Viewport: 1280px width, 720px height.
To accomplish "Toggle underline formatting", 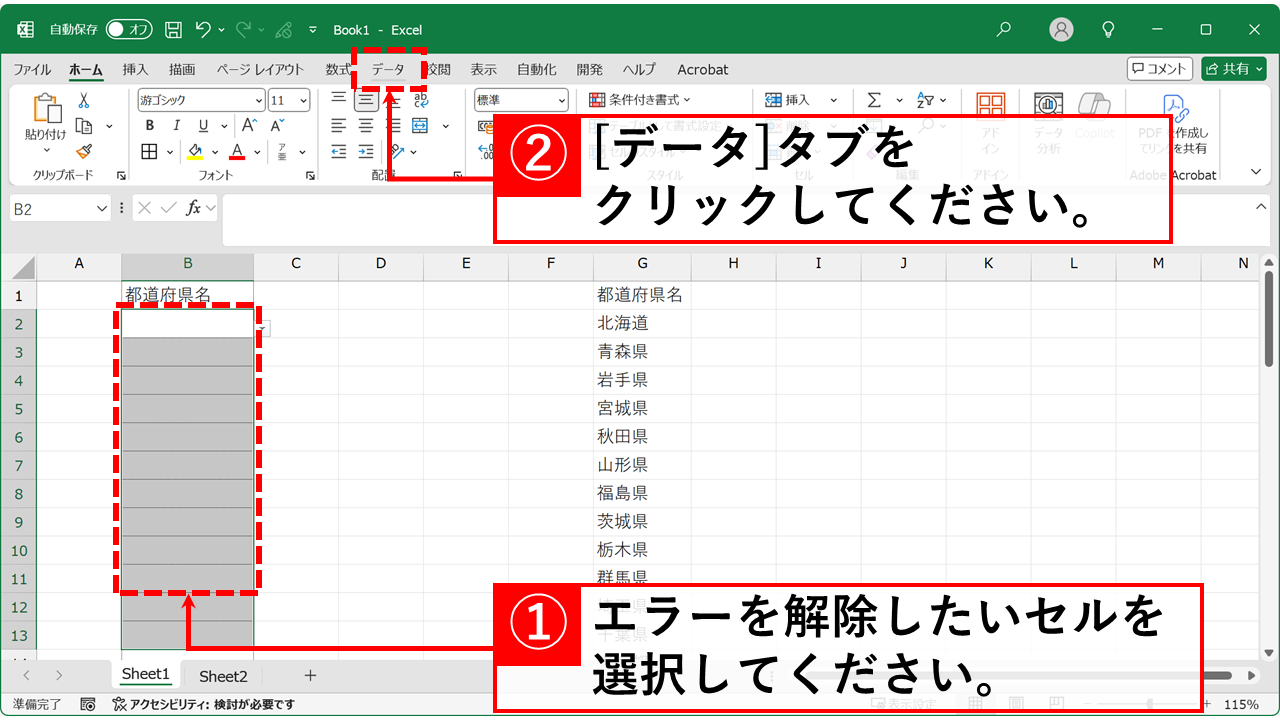I will pos(201,126).
